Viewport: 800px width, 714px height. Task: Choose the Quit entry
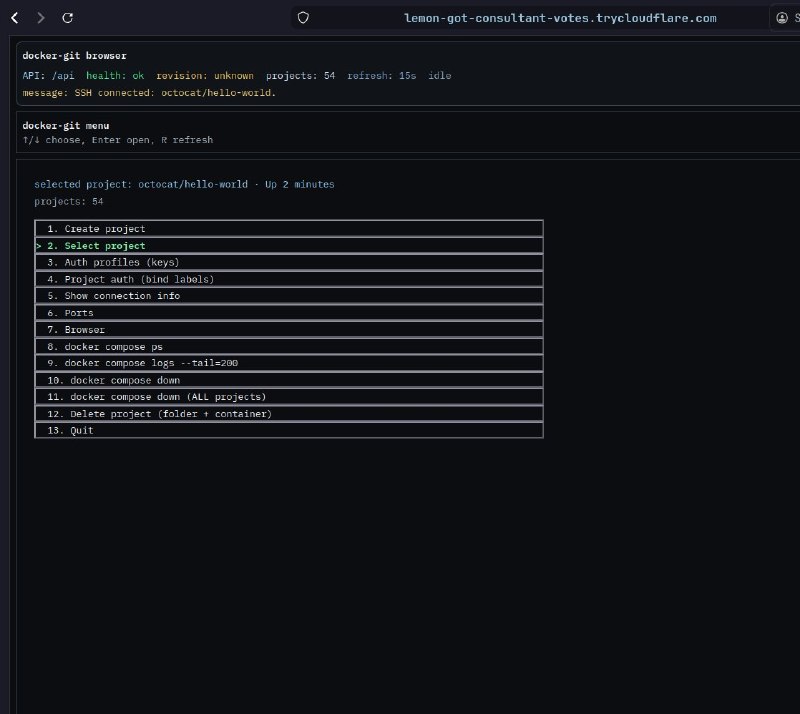(289, 430)
